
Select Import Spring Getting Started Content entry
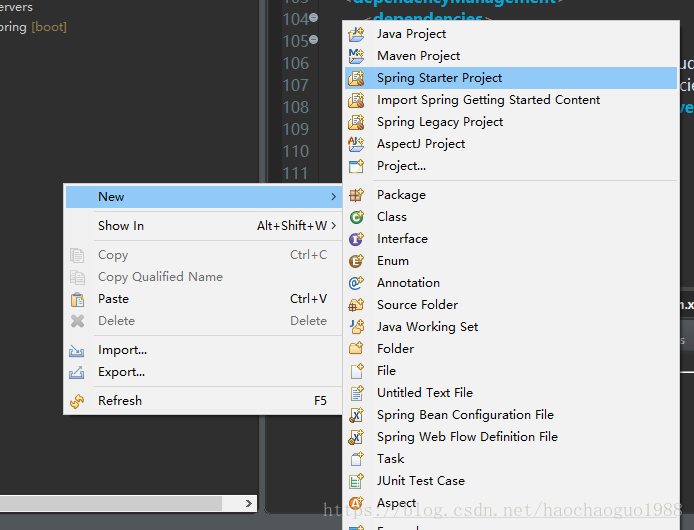511,101
